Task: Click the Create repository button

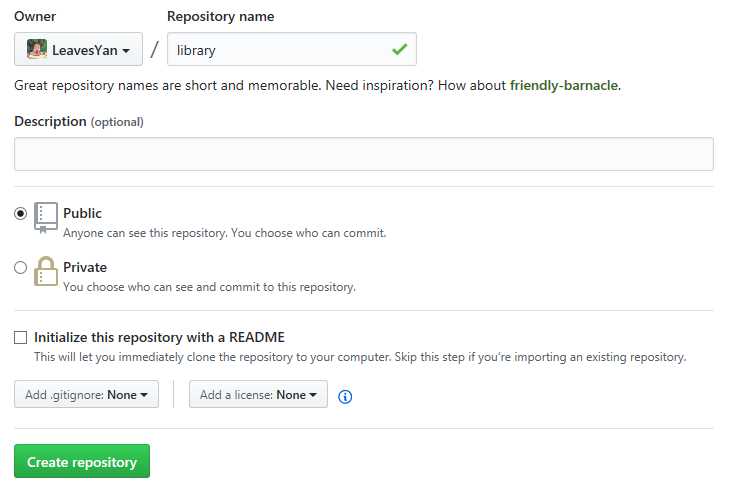Action: [x=82, y=461]
